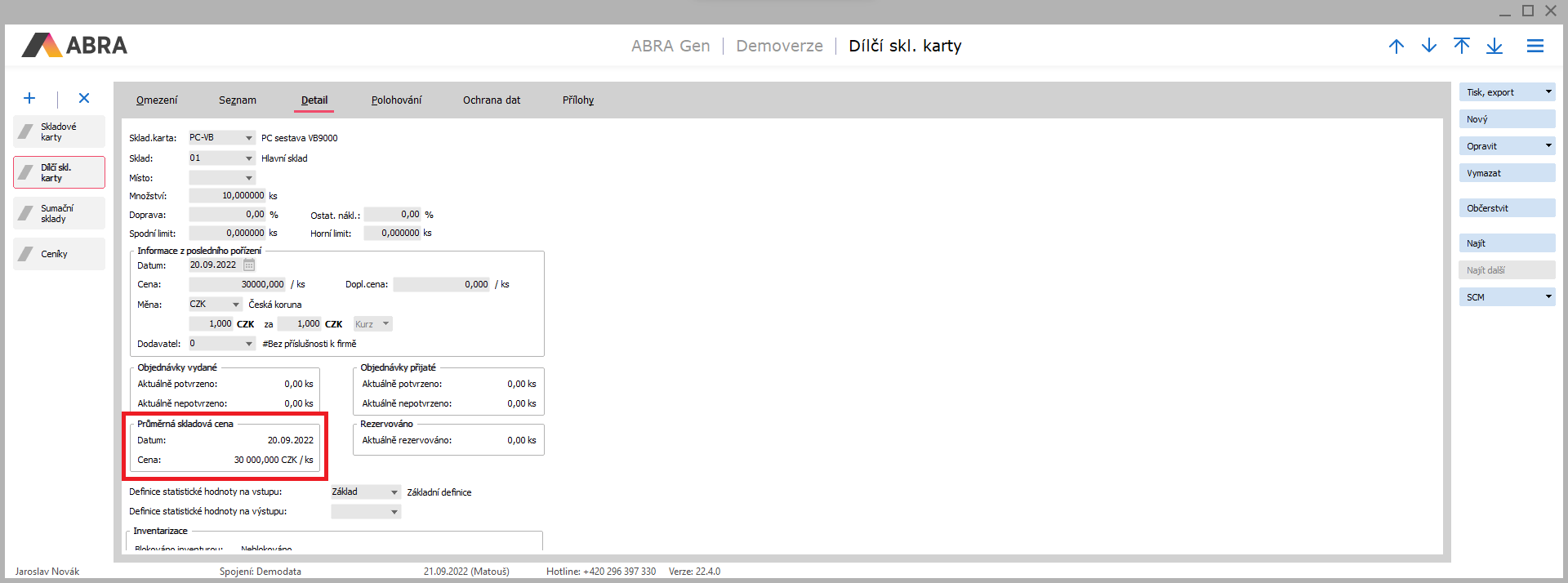
Task: Click the Vymazat button
Action: click(x=1507, y=173)
